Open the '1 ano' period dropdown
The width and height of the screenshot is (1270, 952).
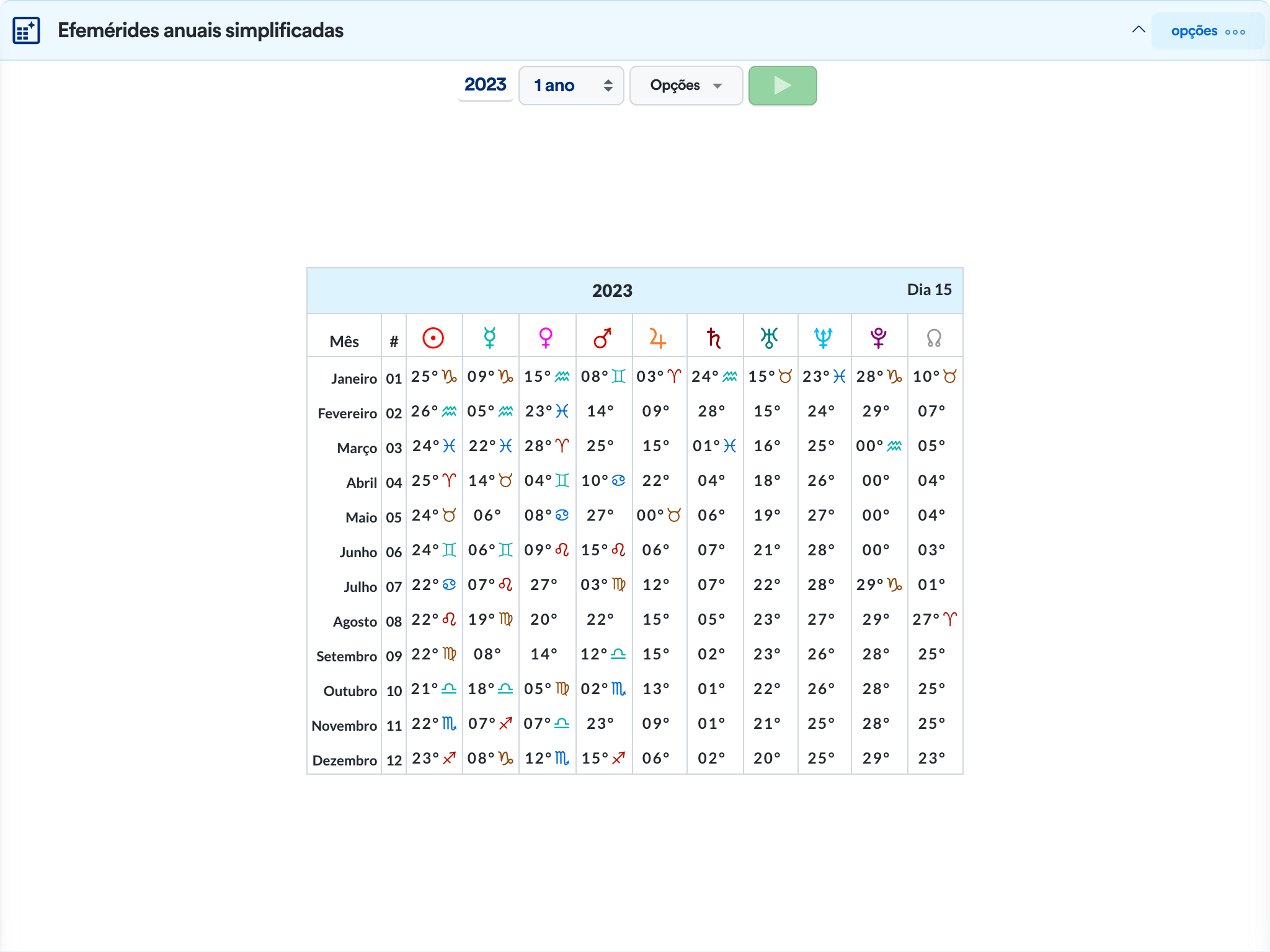[571, 86]
